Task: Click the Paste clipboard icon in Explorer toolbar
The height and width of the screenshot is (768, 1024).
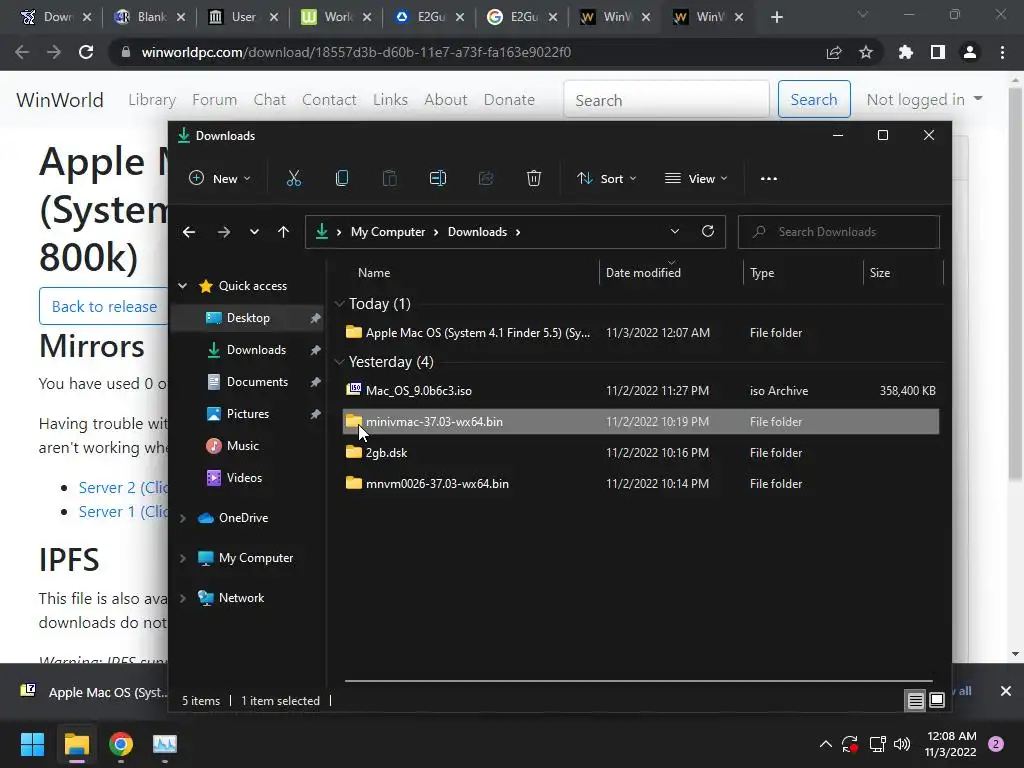Action: [x=389, y=178]
